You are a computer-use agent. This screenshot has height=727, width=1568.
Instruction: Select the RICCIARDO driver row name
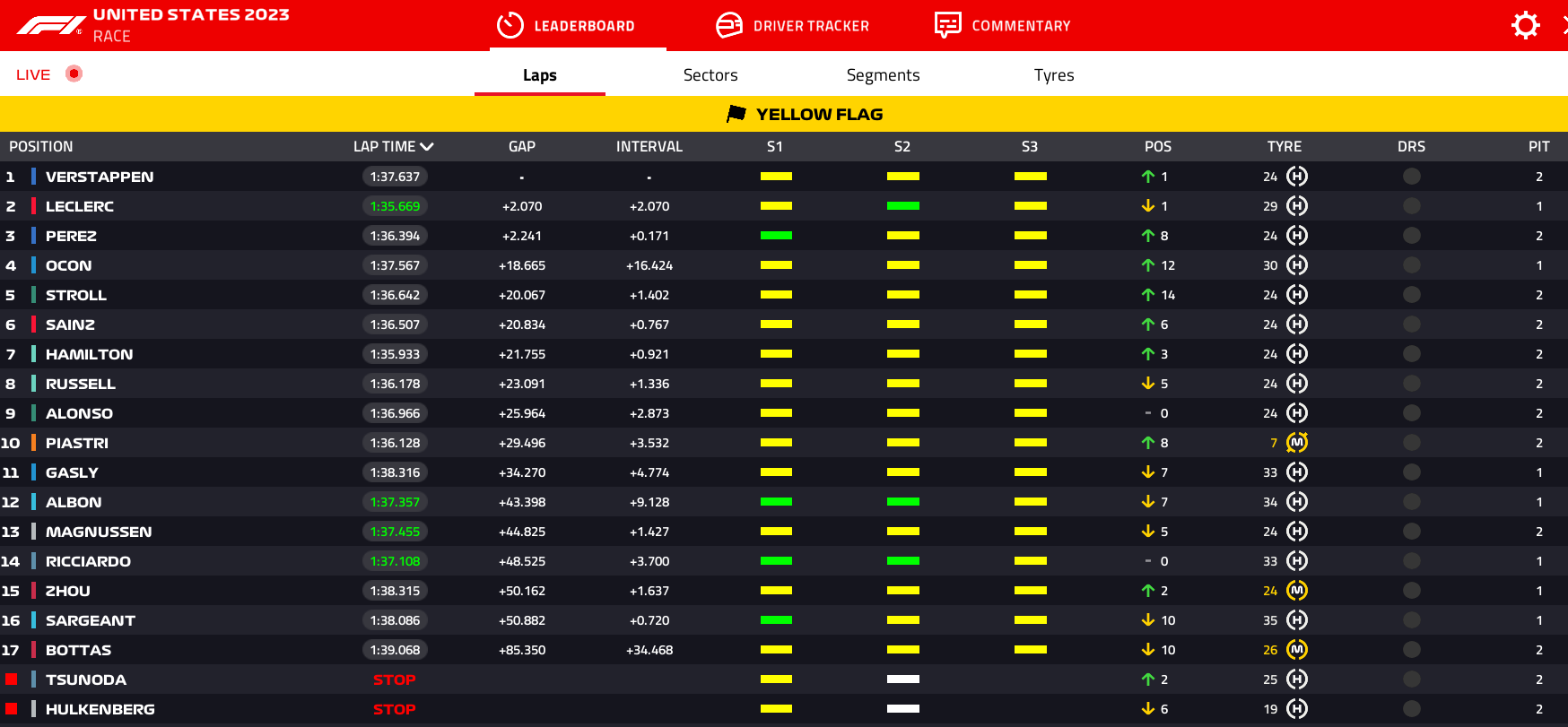tap(89, 562)
